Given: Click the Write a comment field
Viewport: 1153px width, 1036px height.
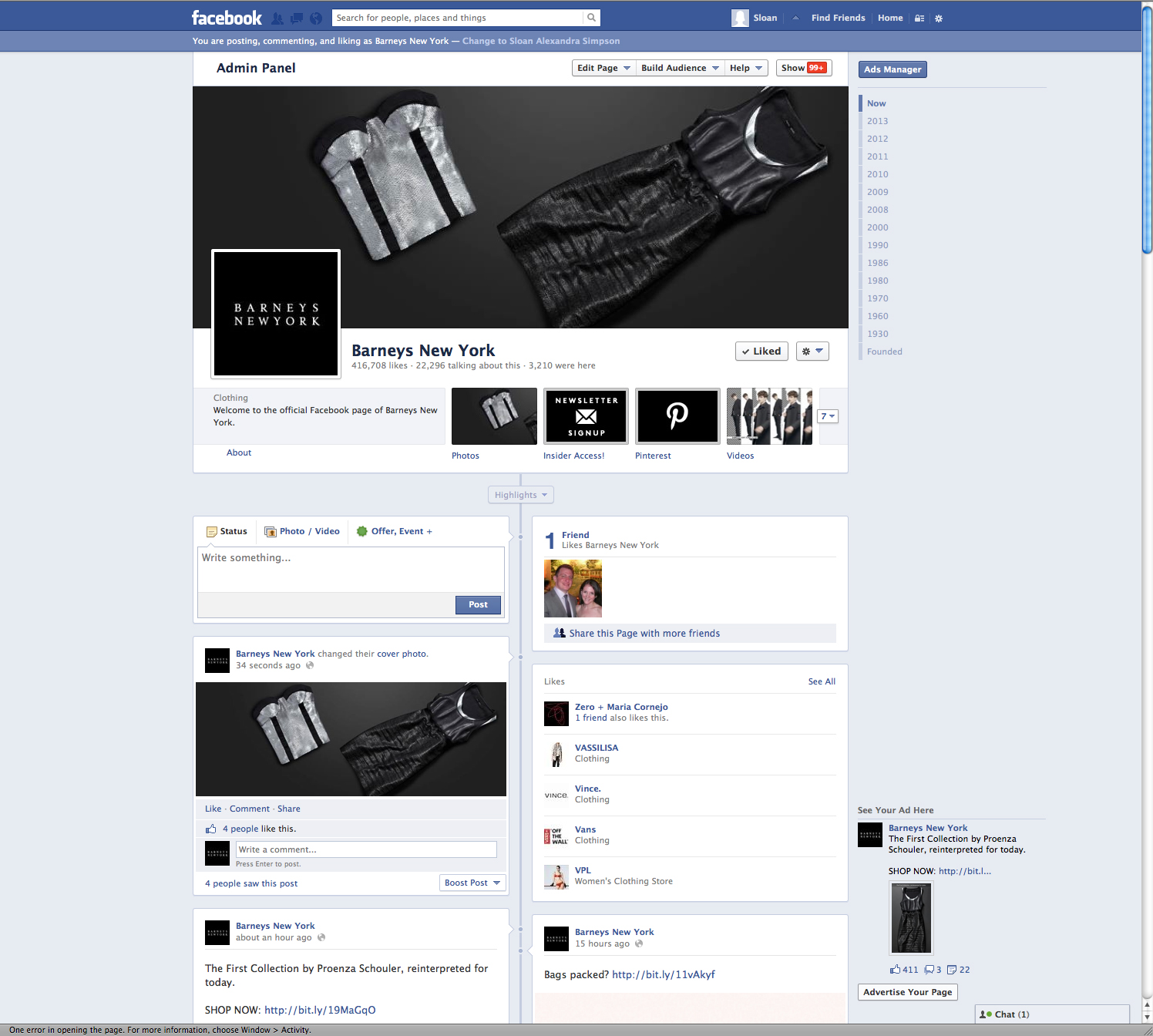Looking at the screenshot, I should coord(366,849).
